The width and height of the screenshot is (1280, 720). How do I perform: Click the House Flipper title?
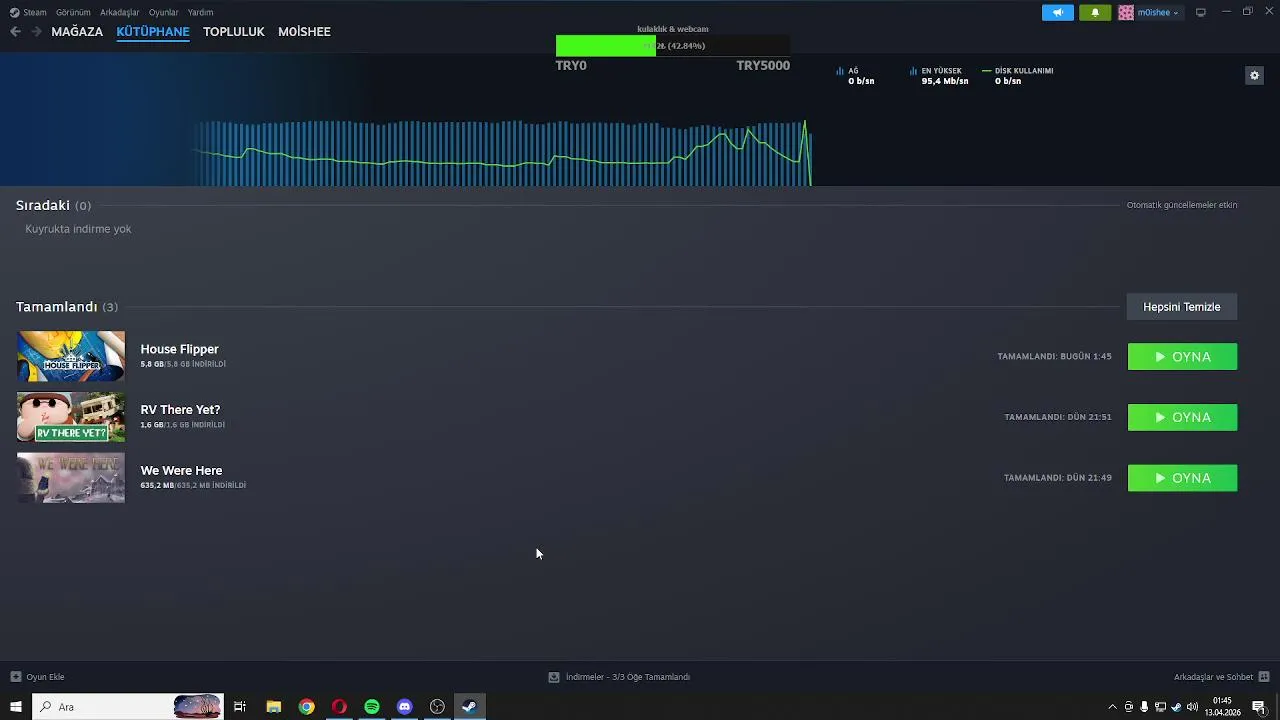click(x=179, y=349)
